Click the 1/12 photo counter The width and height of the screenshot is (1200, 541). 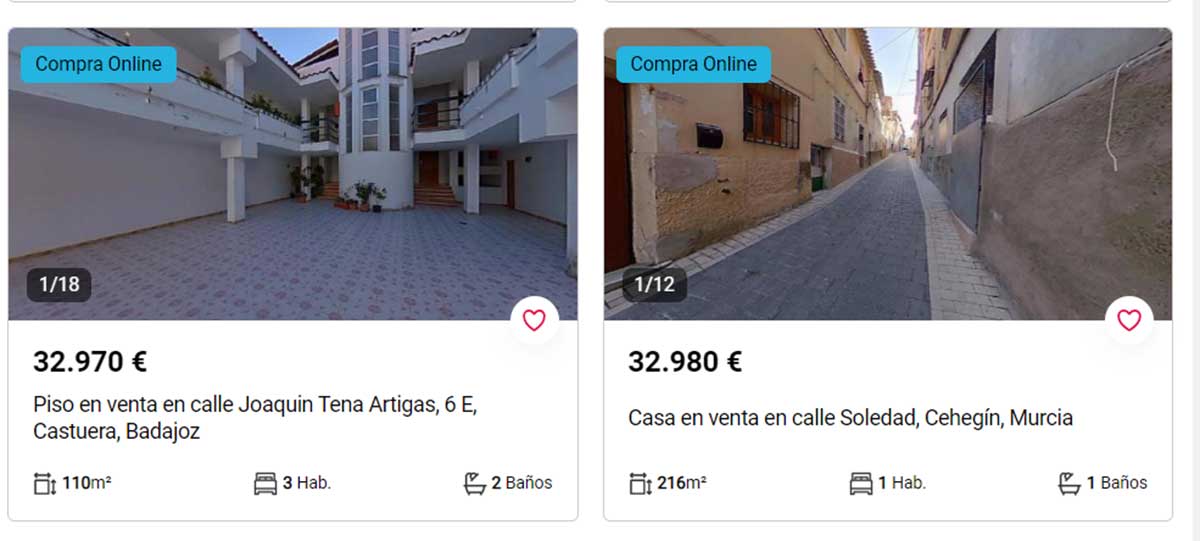[x=654, y=284]
